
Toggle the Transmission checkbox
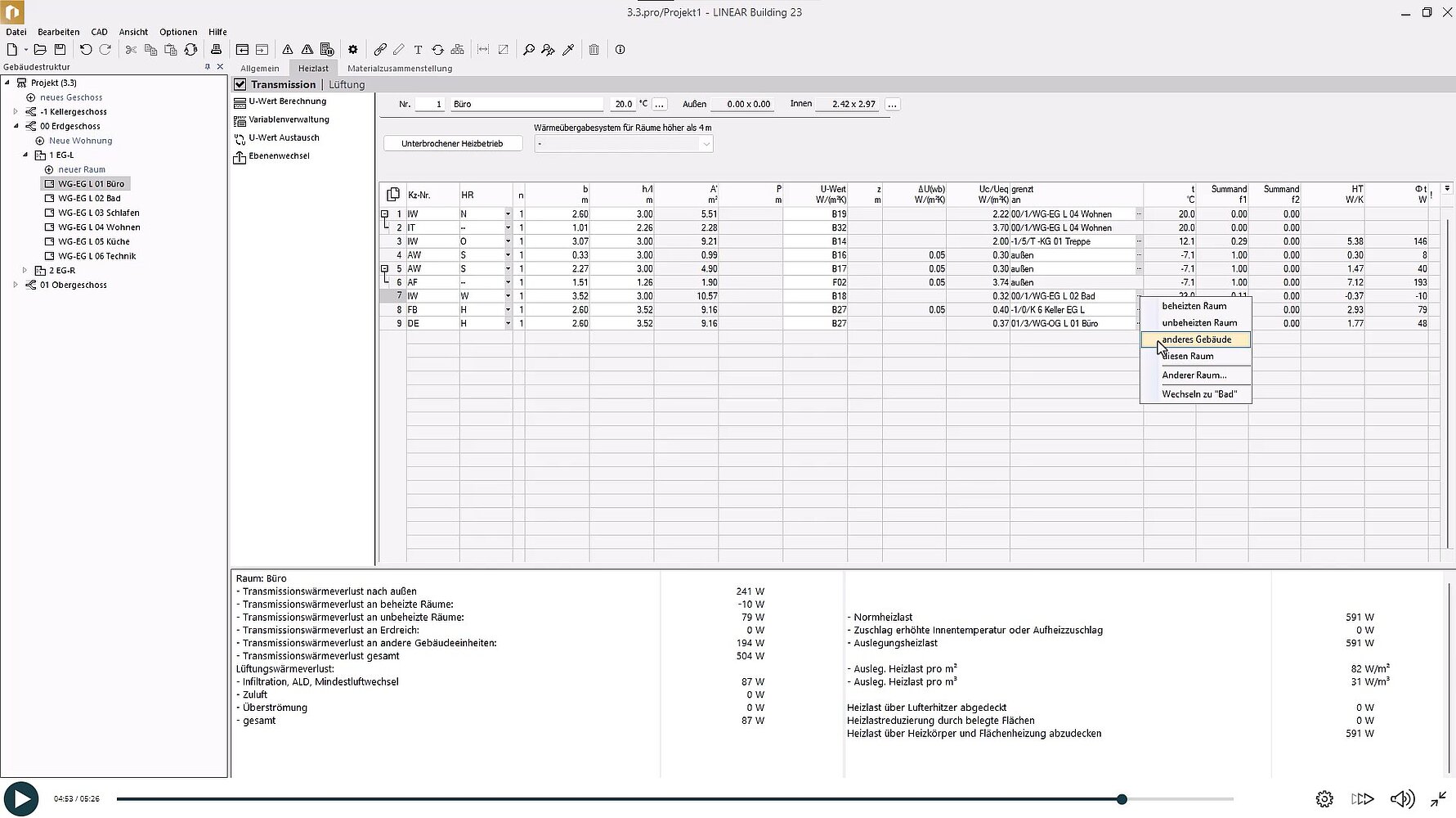pyautogui.click(x=240, y=84)
